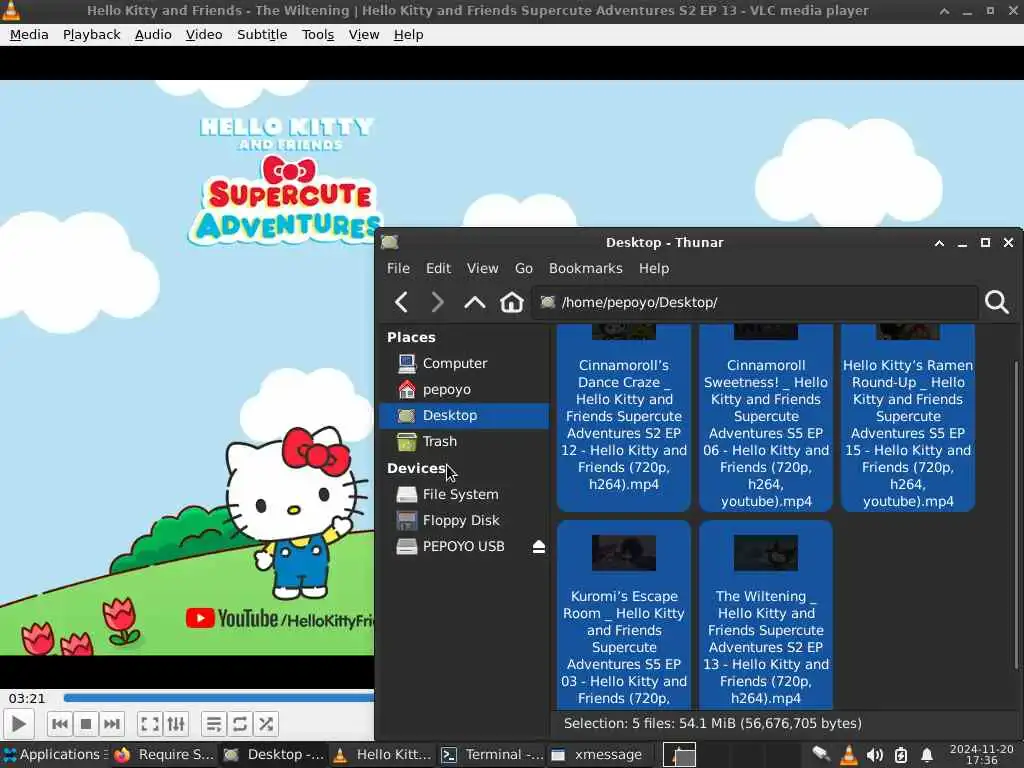
Task: Switch to Firefox Require S... taskbar window
Action: [x=165, y=754]
